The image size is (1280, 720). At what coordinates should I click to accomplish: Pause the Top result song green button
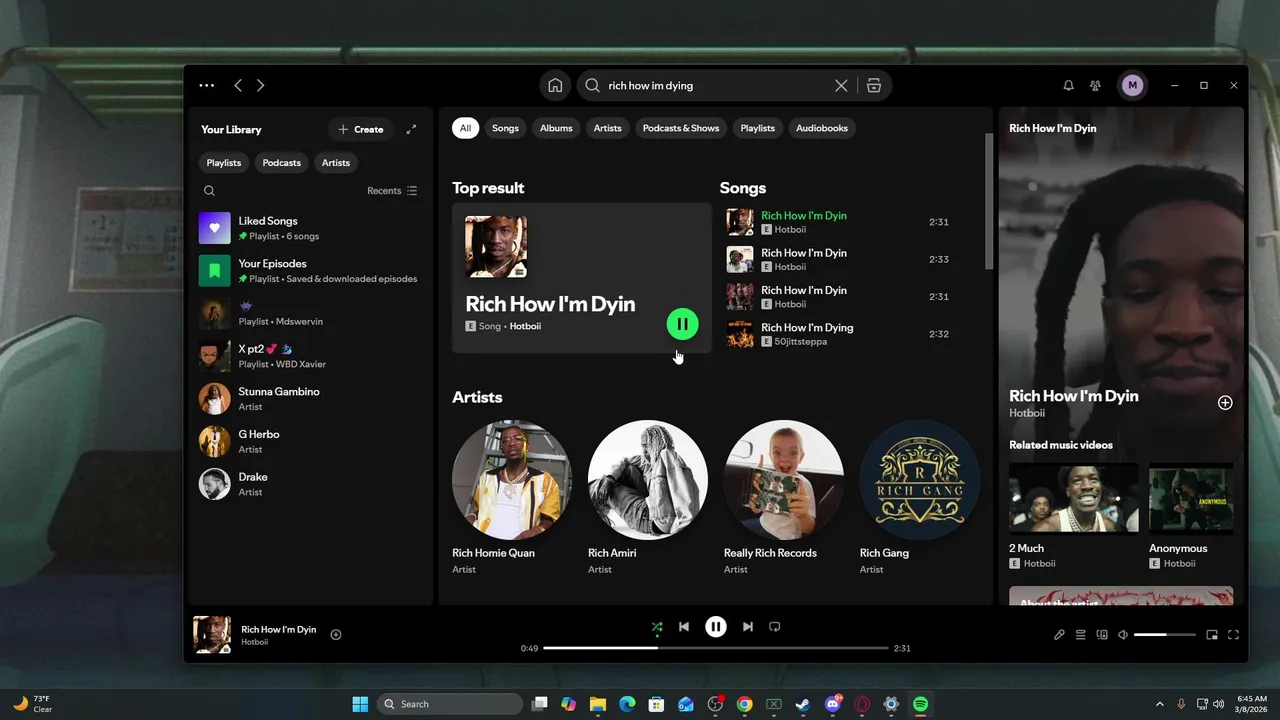682,324
